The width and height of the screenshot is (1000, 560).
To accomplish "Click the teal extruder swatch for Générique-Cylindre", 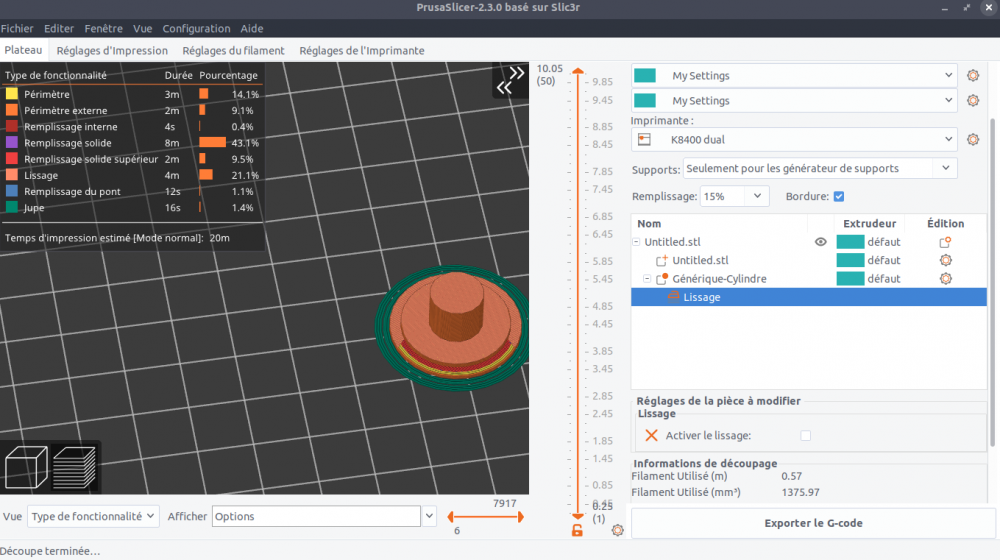I will tap(850, 279).
